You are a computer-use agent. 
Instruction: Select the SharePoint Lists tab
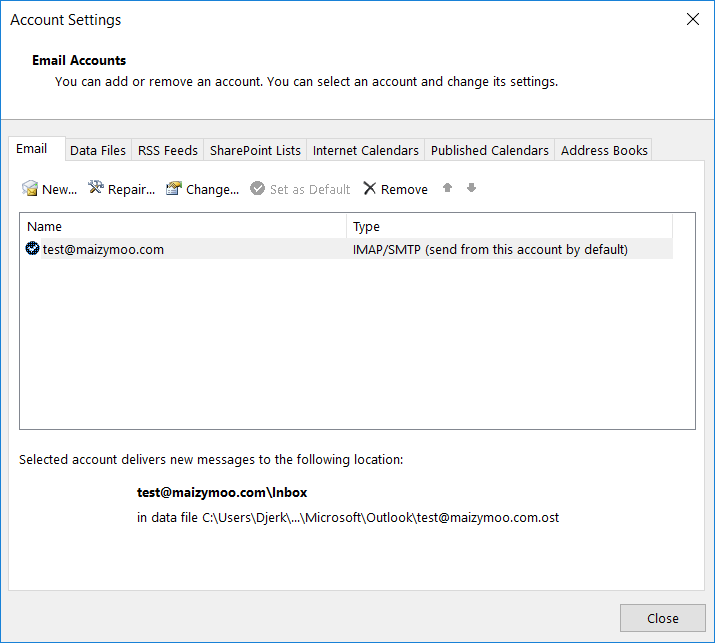coord(255,150)
